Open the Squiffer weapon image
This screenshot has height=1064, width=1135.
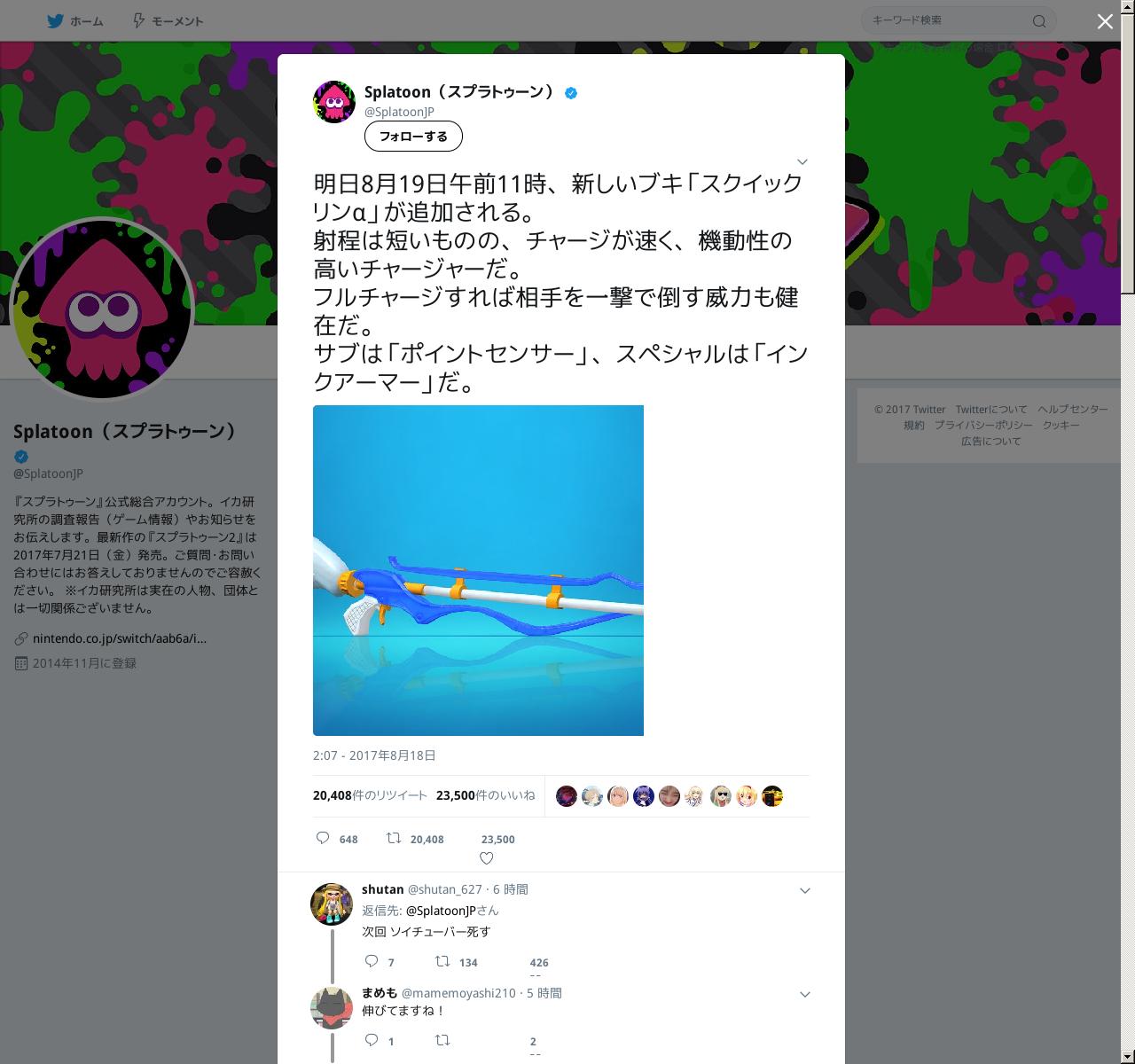[478, 570]
